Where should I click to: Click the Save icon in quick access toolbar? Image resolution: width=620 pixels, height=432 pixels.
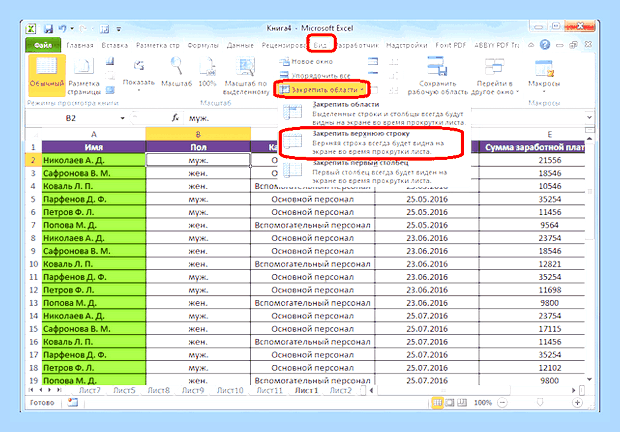pos(49,29)
